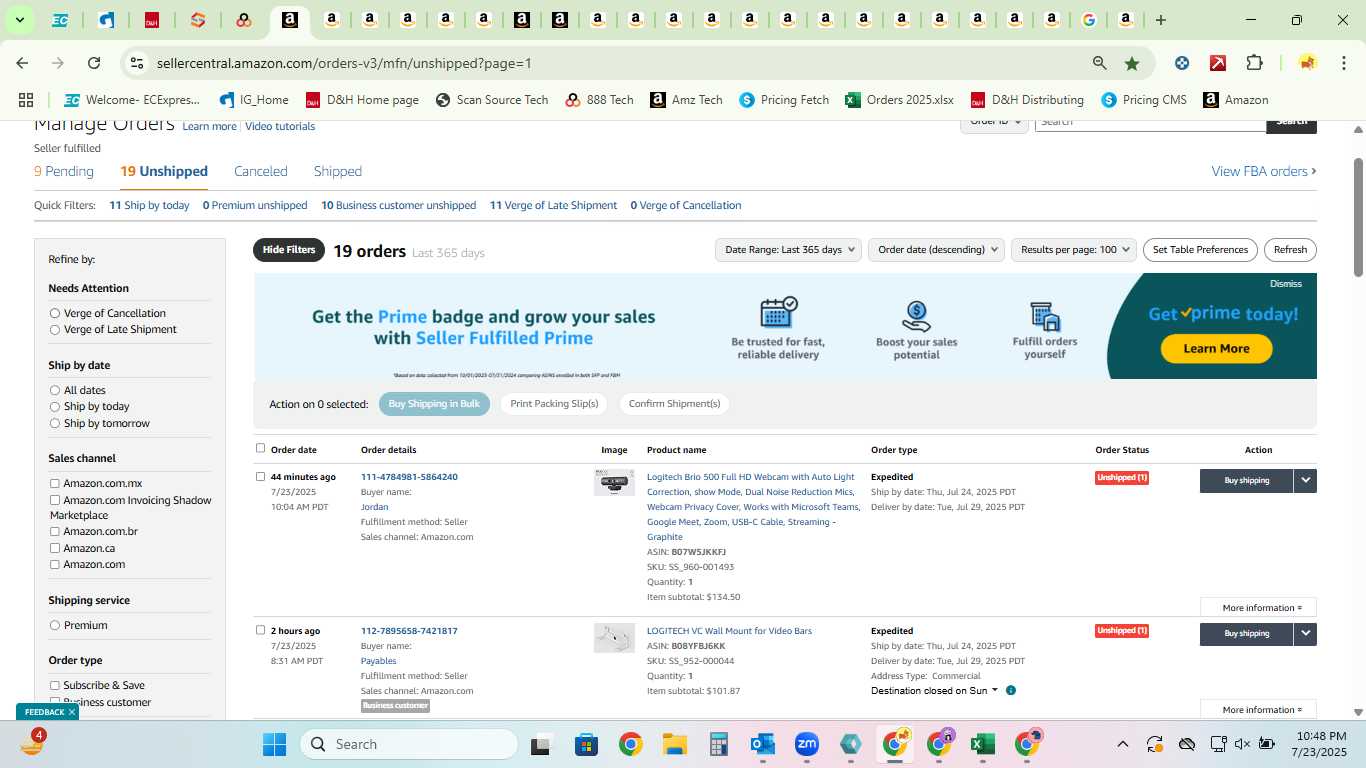1366x768 pixels.
Task: Open the Pricing Fetch bookmark
Action: point(784,100)
